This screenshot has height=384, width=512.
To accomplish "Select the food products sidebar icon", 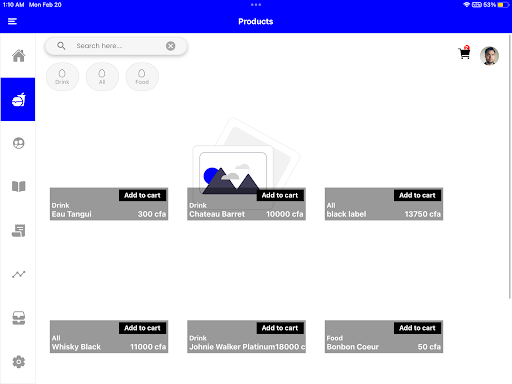I will pyautogui.click(x=18, y=99).
